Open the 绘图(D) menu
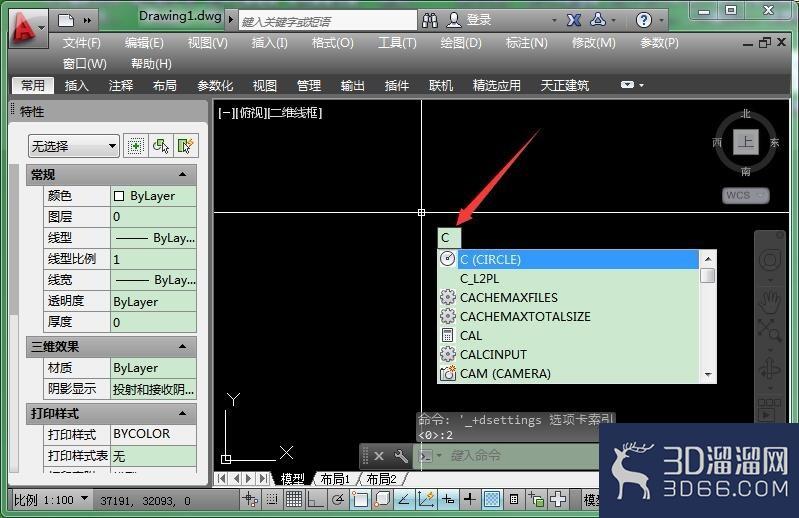 461,43
